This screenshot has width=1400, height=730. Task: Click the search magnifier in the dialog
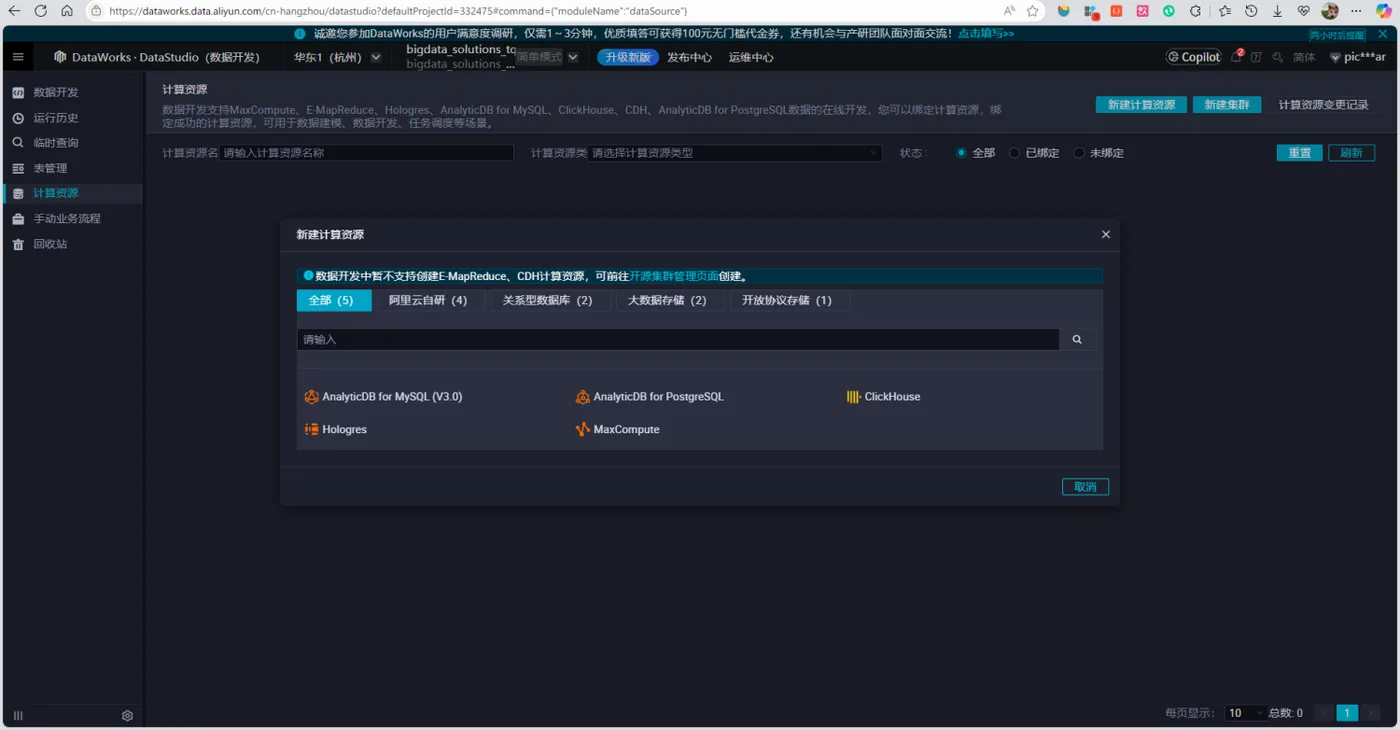[x=1077, y=340]
